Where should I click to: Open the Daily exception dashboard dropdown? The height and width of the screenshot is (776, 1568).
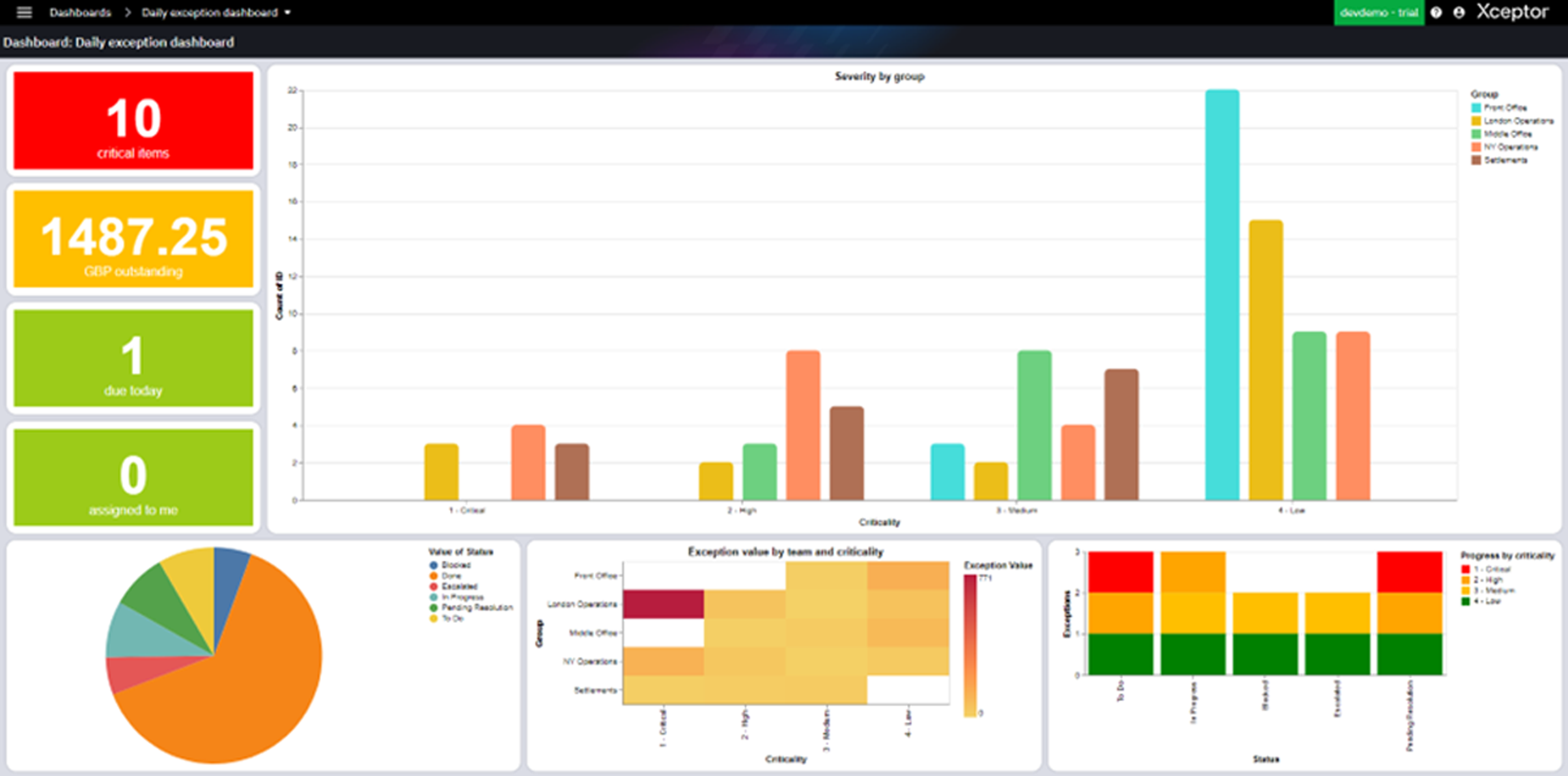click(x=287, y=12)
